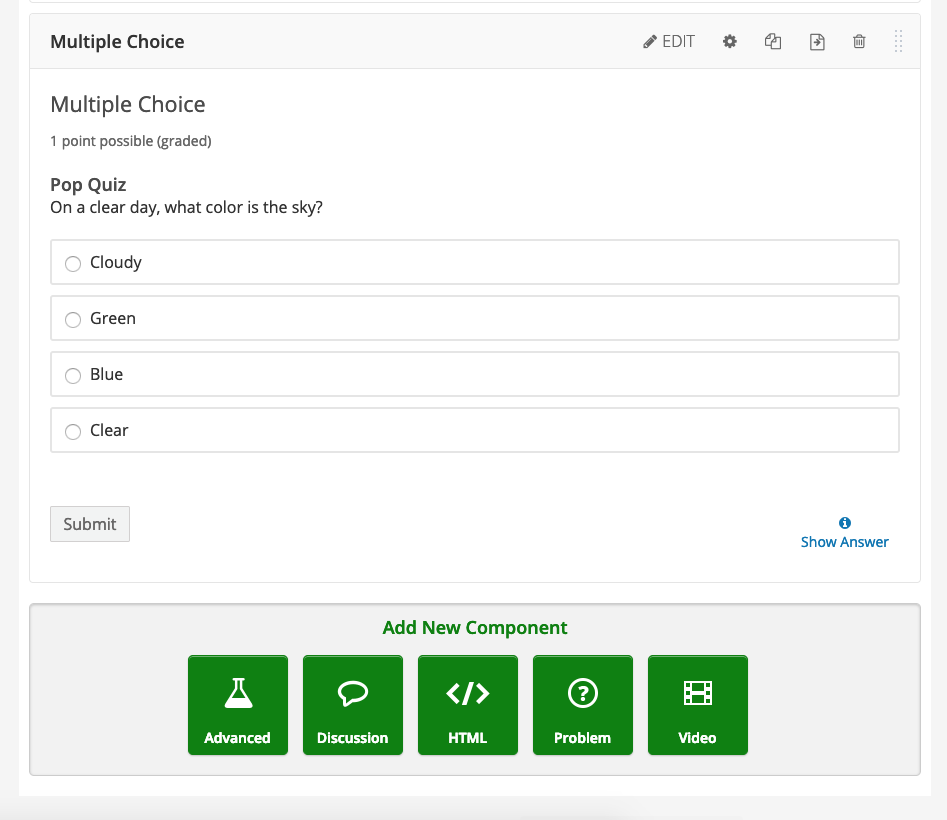This screenshot has height=820, width=947.
Task: Open component settings gear icon
Action: 730,42
